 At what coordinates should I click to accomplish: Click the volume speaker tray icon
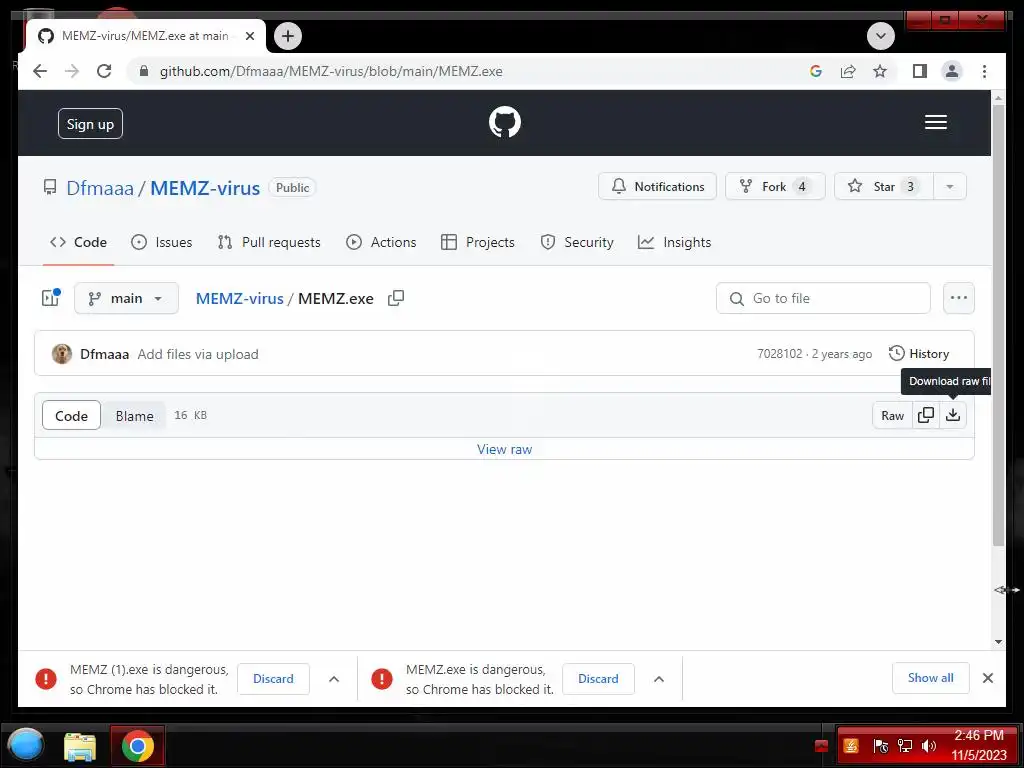tap(929, 746)
